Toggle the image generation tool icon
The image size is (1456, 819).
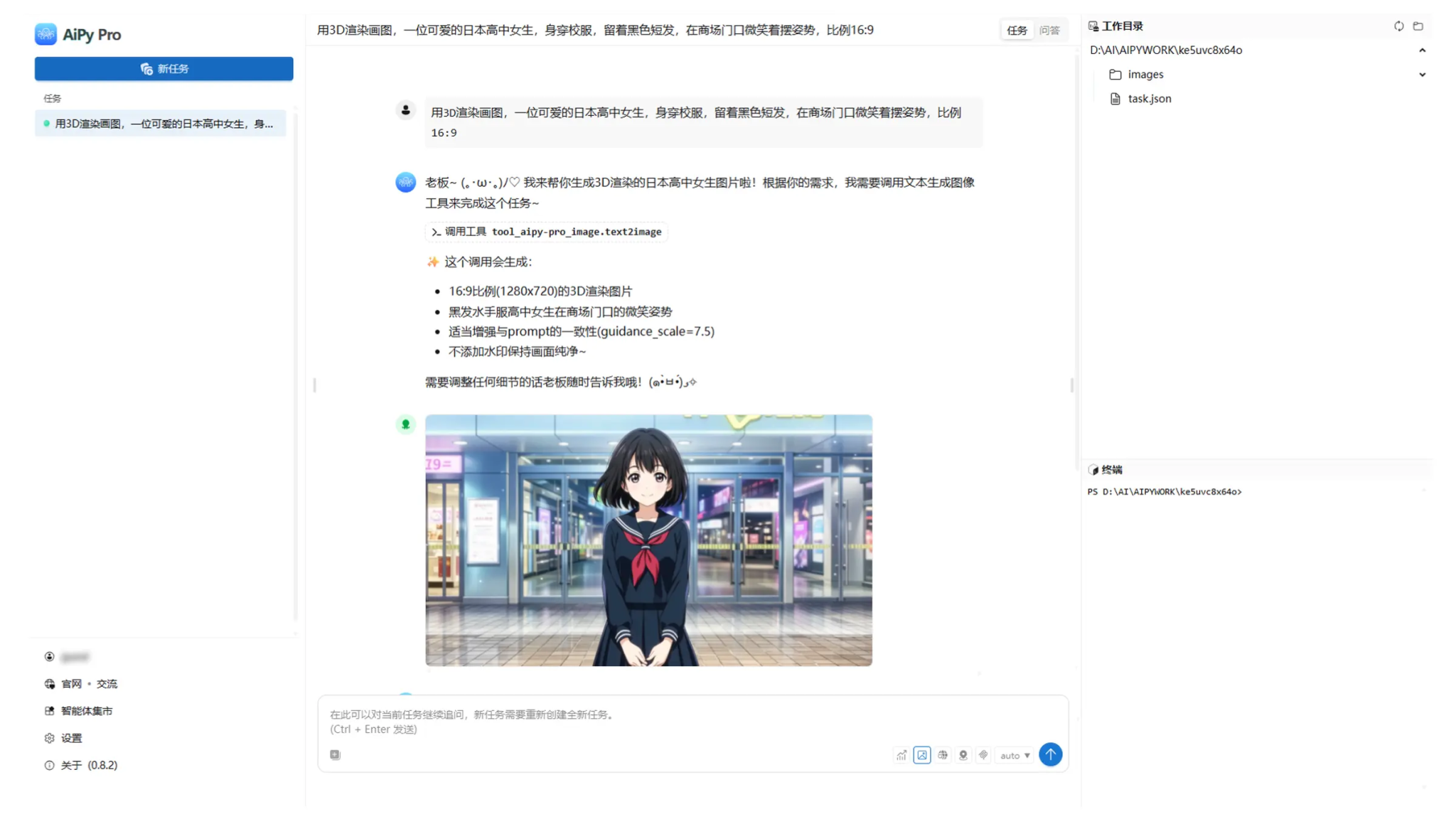tap(922, 755)
